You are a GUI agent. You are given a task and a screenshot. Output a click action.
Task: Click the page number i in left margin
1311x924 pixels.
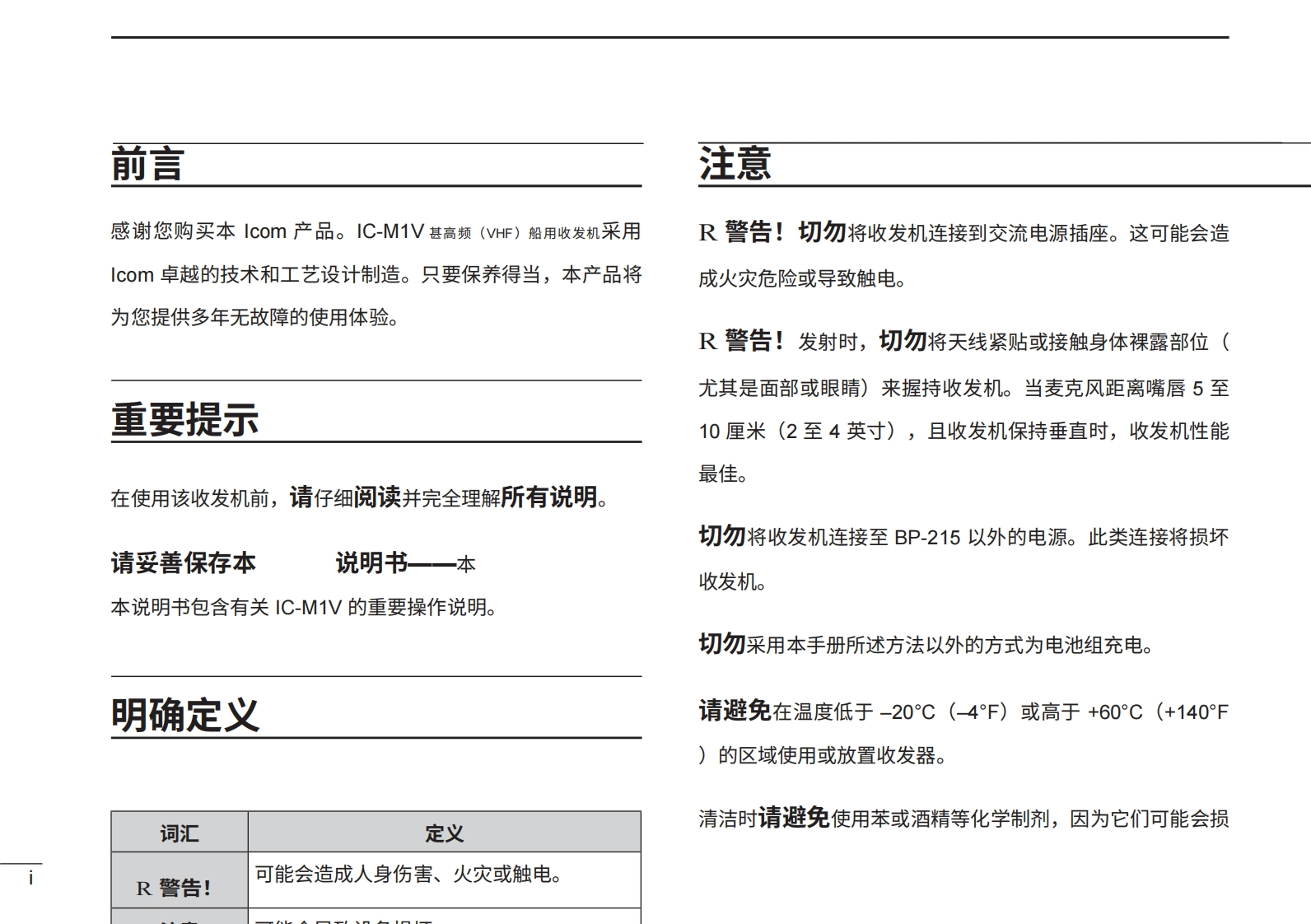(30, 878)
